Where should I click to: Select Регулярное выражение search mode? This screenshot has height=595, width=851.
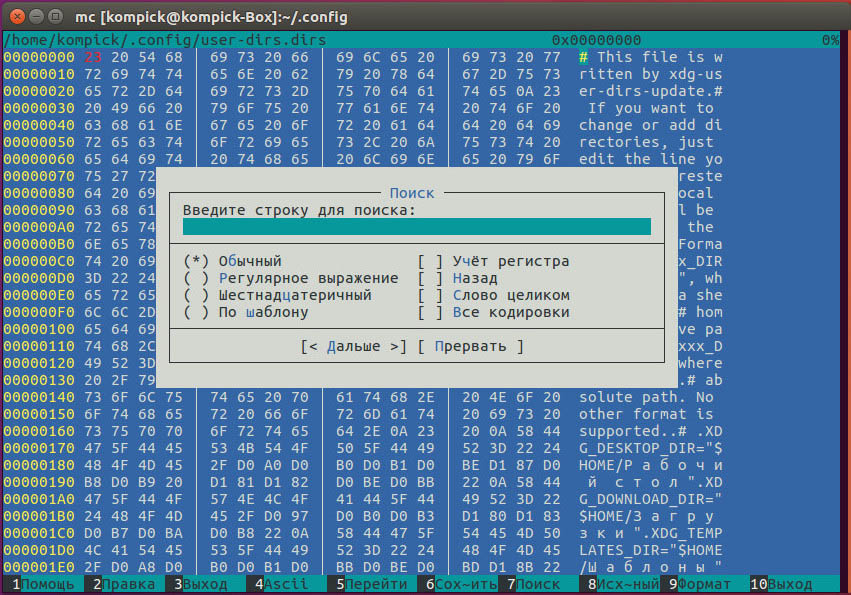(291, 278)
